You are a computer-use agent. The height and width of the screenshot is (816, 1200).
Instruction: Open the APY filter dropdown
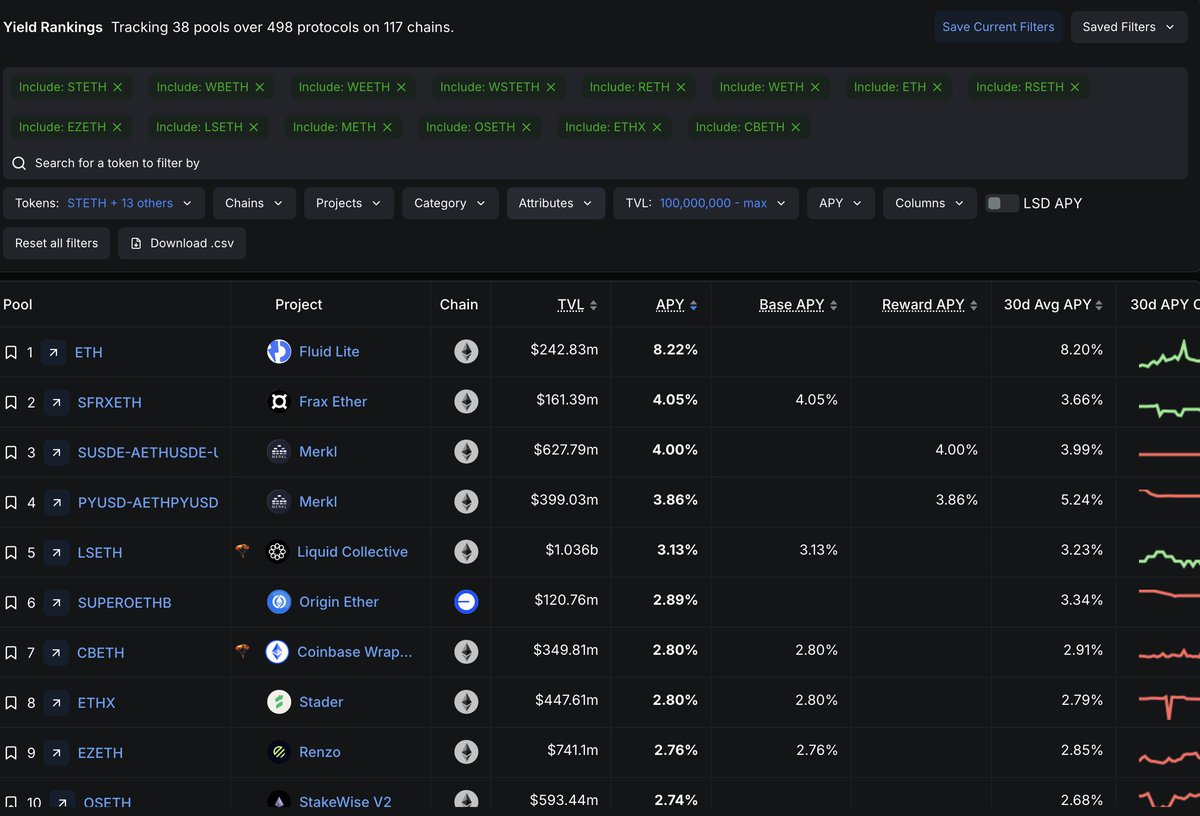pyautogui.click(x=841, y=203)
